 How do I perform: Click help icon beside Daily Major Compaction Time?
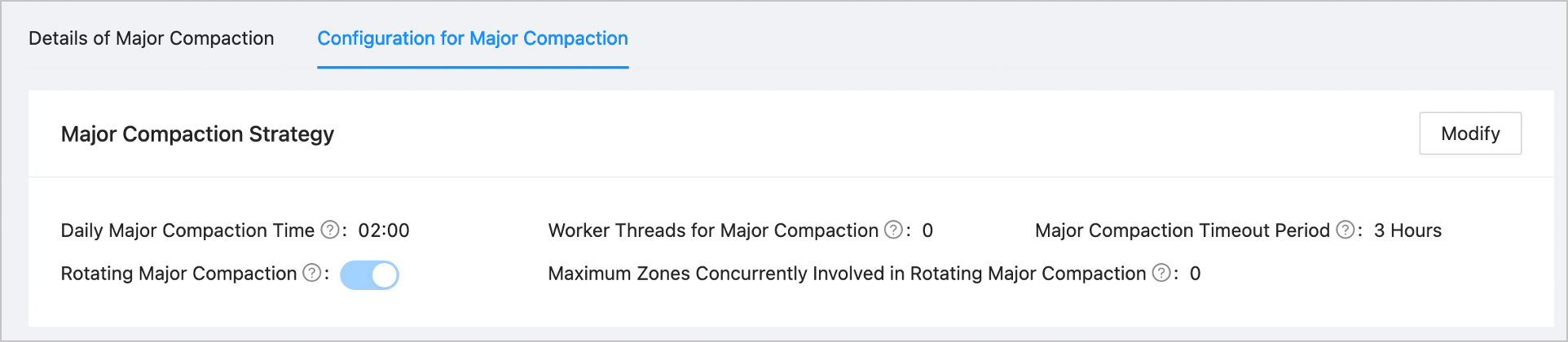point(329,230)
